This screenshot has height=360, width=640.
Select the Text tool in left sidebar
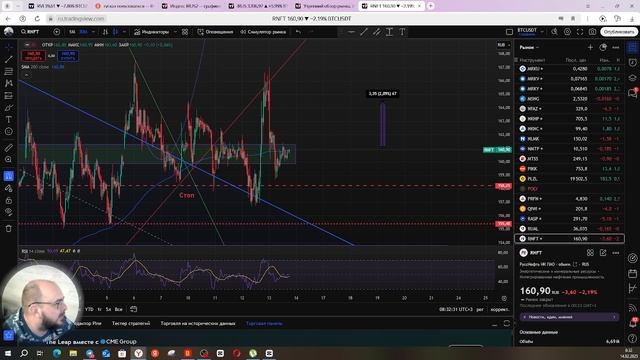tap(9, 120)
